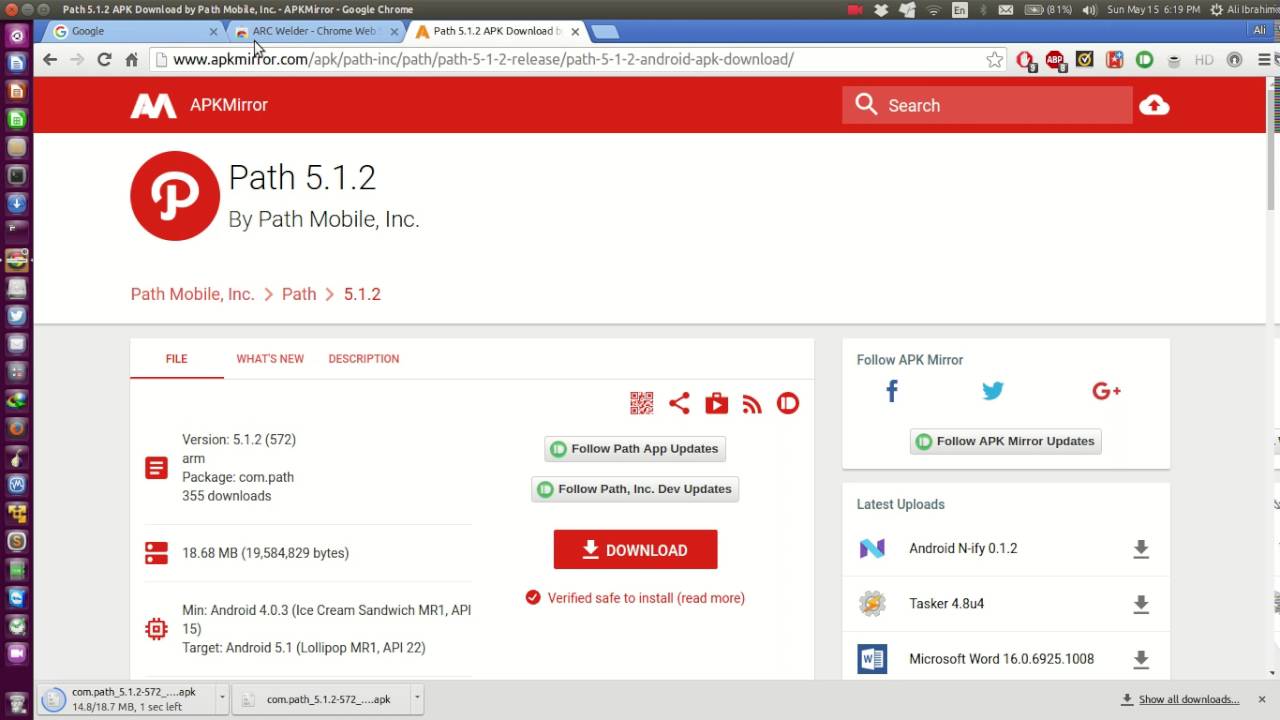
Task: Download Android N-ify 0.1.2 arrow icon
Action: click(x=1141, y=549)
